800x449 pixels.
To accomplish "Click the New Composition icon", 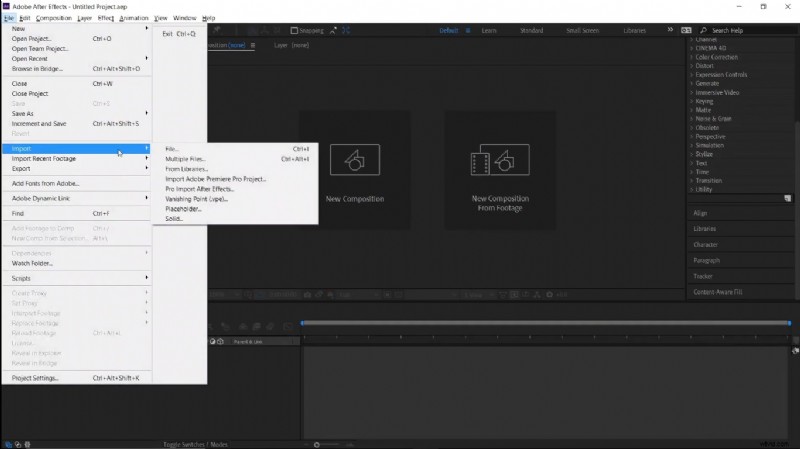I will point(355,160).
